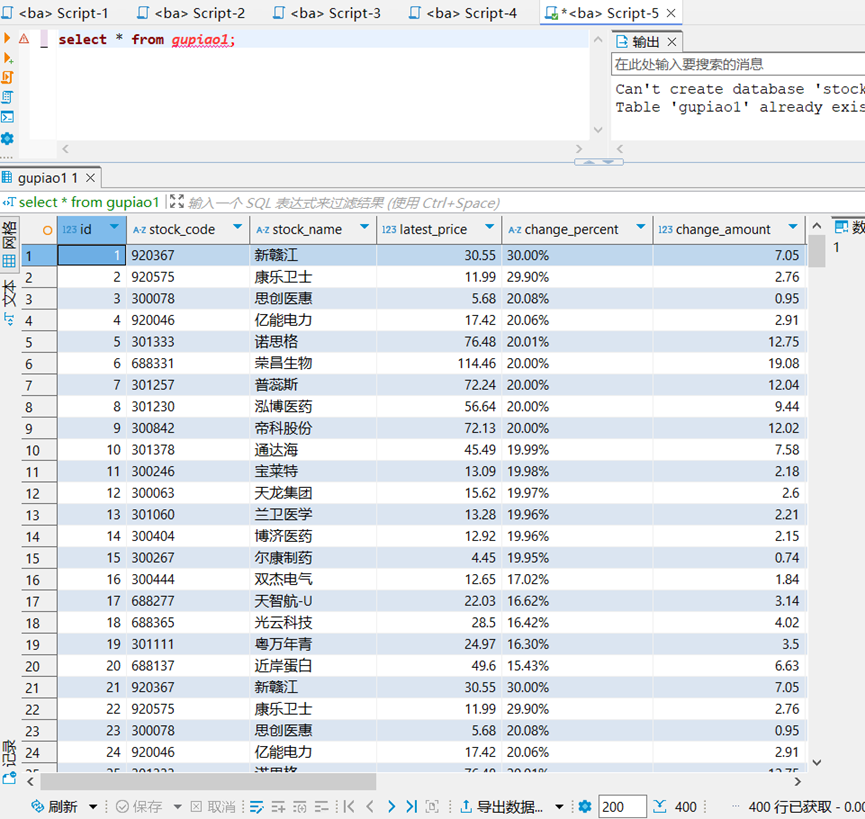Click the maximize/restore panel handle under editor
Screen dimensions: 865x819
pyautogui.click(x=599, y=162)
